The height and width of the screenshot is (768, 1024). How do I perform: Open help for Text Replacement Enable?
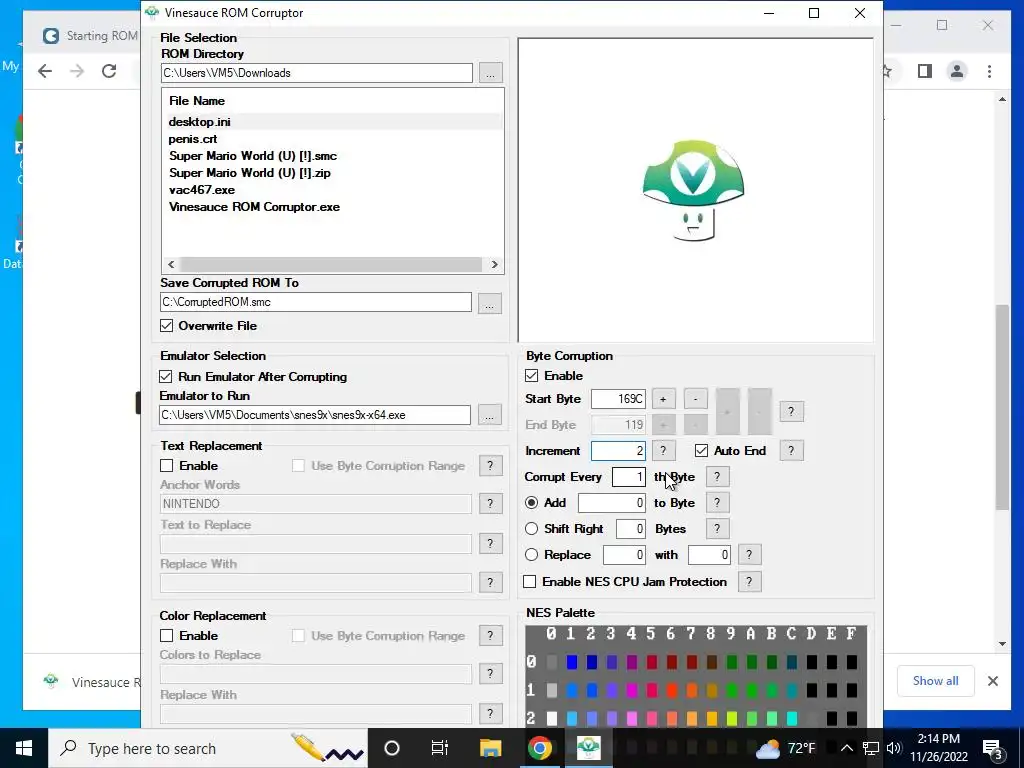pos(490,466)
